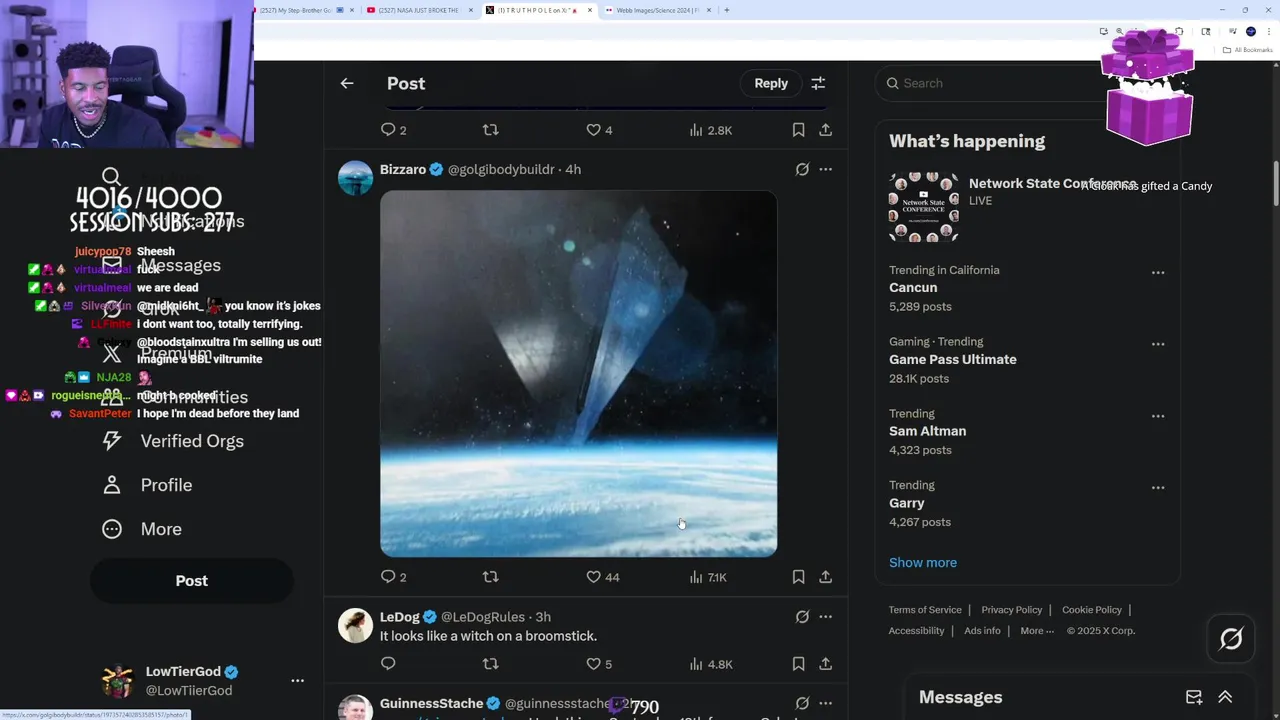Click the Reply button in the post header
The width and height of the screenshot is (1280, 720).
(x=771, y=83)
